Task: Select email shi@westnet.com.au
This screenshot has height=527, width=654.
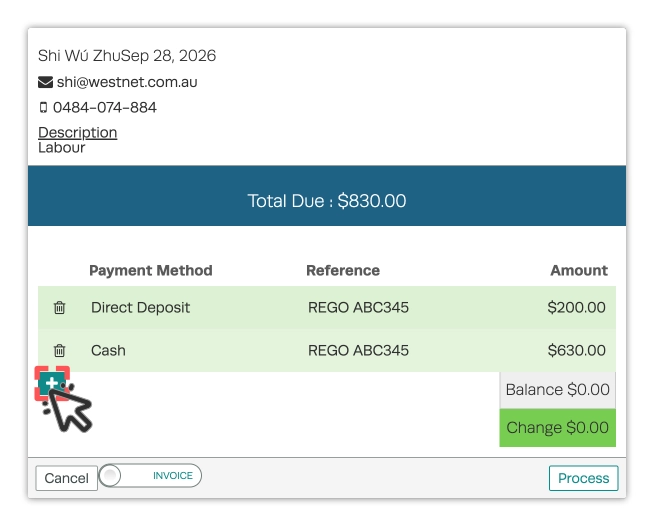Action: point(127,82)
